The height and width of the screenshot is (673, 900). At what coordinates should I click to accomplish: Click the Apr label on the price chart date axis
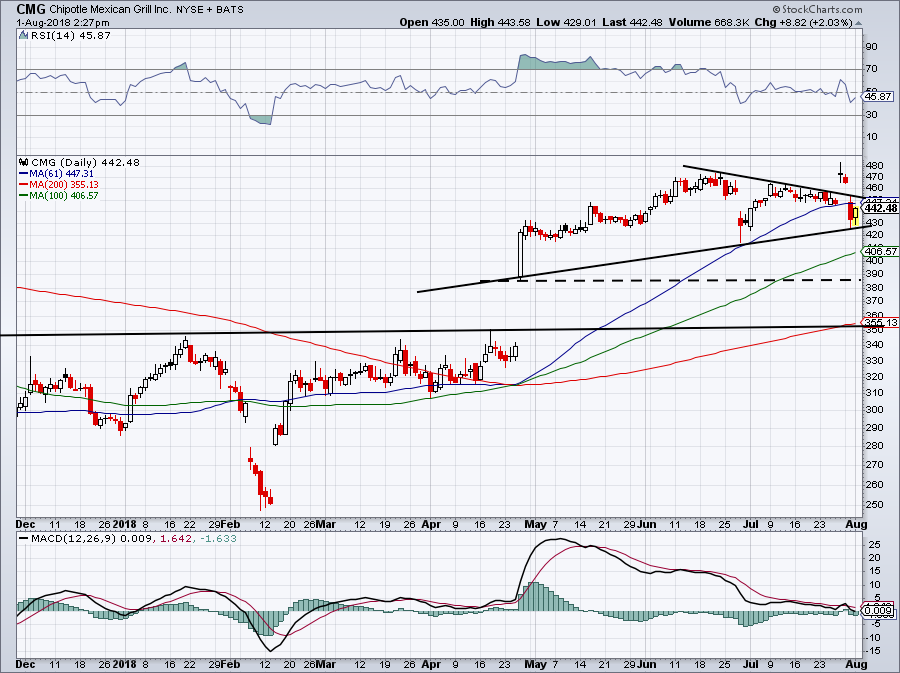click(431, 524)
